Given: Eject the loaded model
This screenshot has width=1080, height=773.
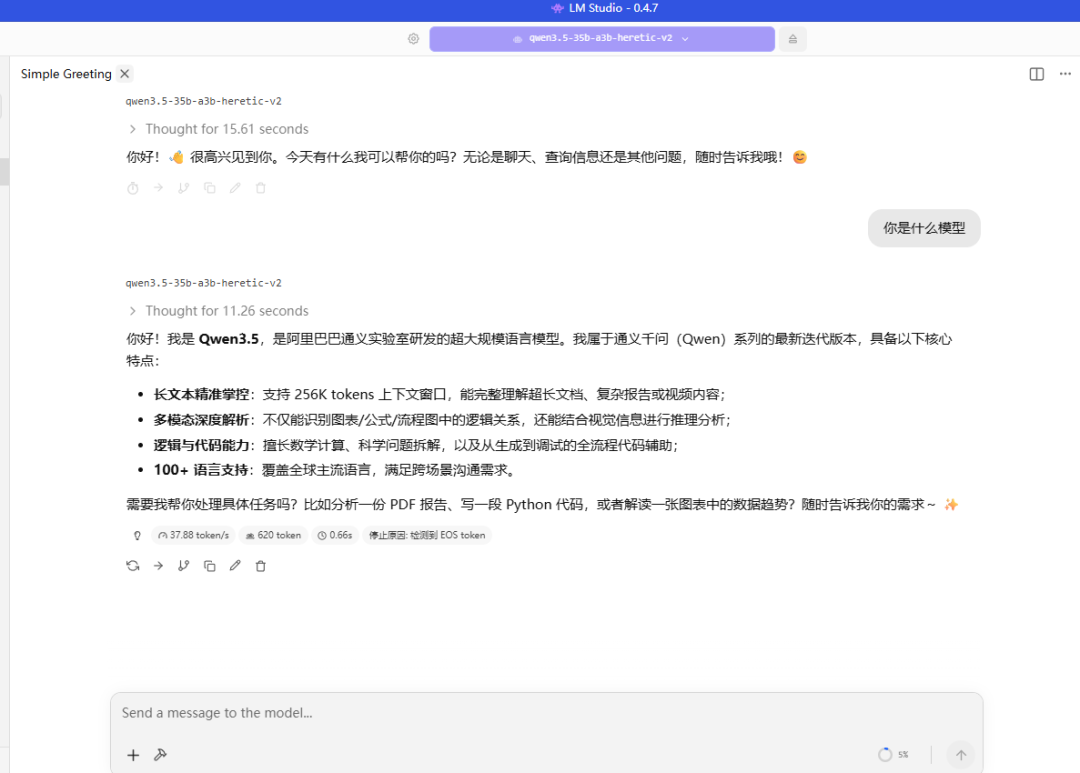Looking at the screenshot, I should (x=792, y=39).
